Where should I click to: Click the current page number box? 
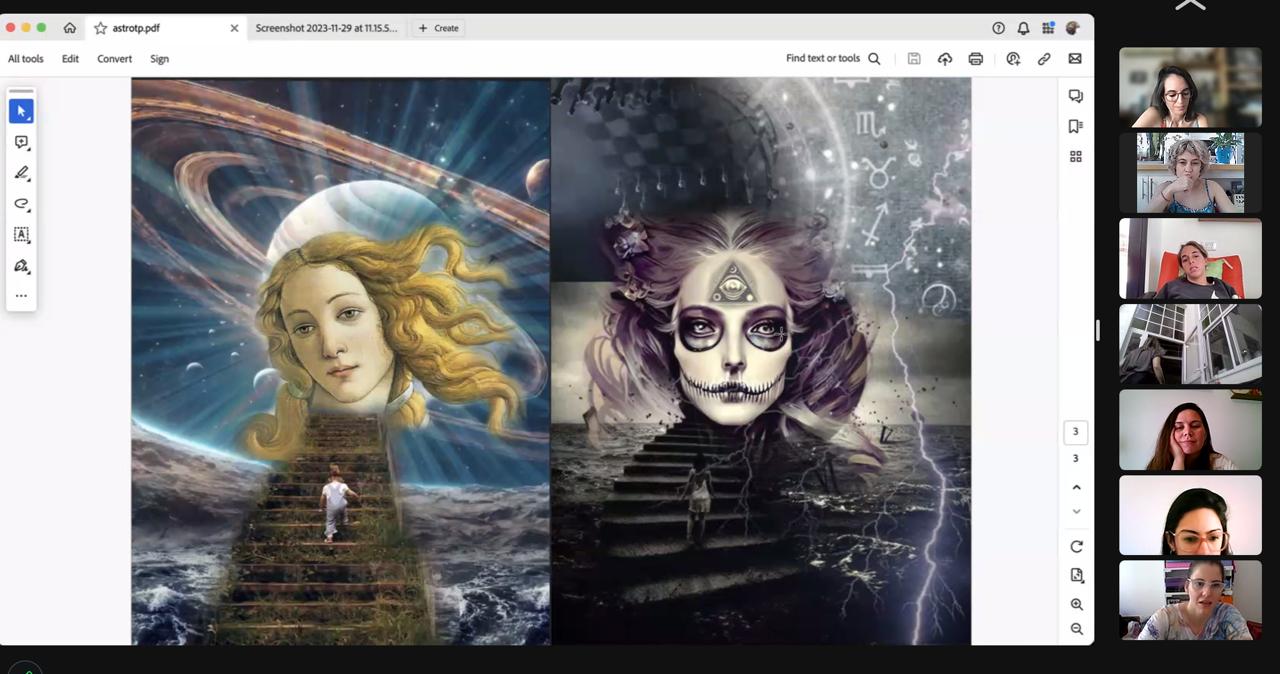tap(1076, 432)
